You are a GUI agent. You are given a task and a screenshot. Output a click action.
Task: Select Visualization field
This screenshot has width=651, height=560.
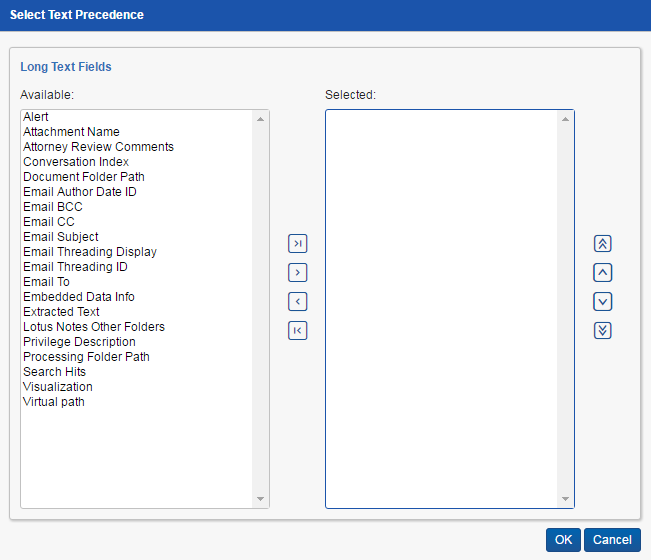(x=137, y=386)
